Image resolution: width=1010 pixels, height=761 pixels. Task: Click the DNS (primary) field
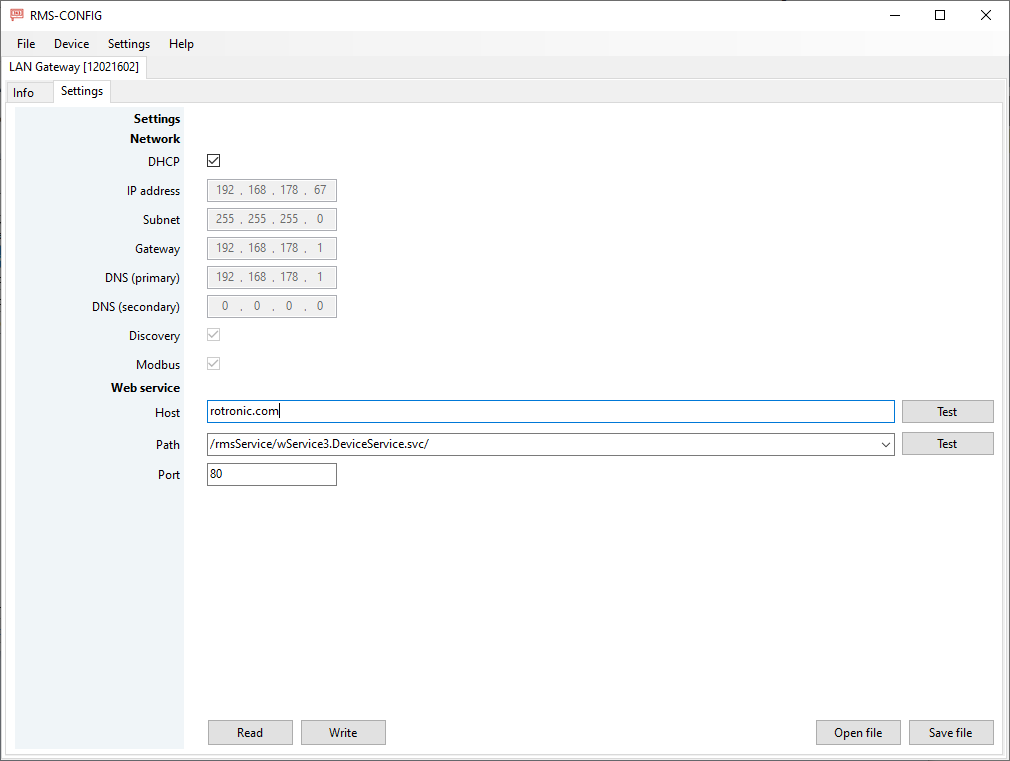(272, 277)
